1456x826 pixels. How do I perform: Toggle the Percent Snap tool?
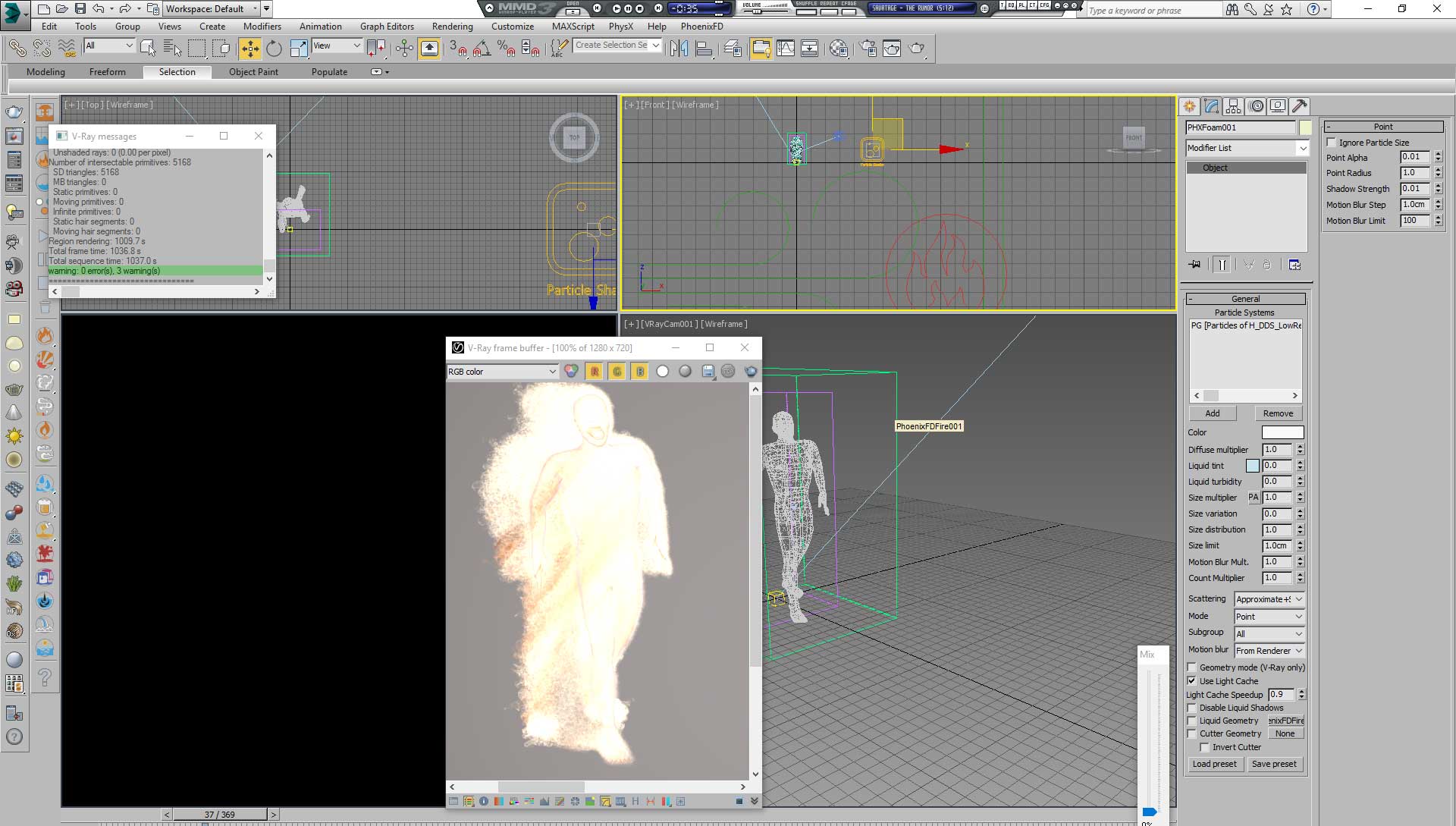coord(506,49)
